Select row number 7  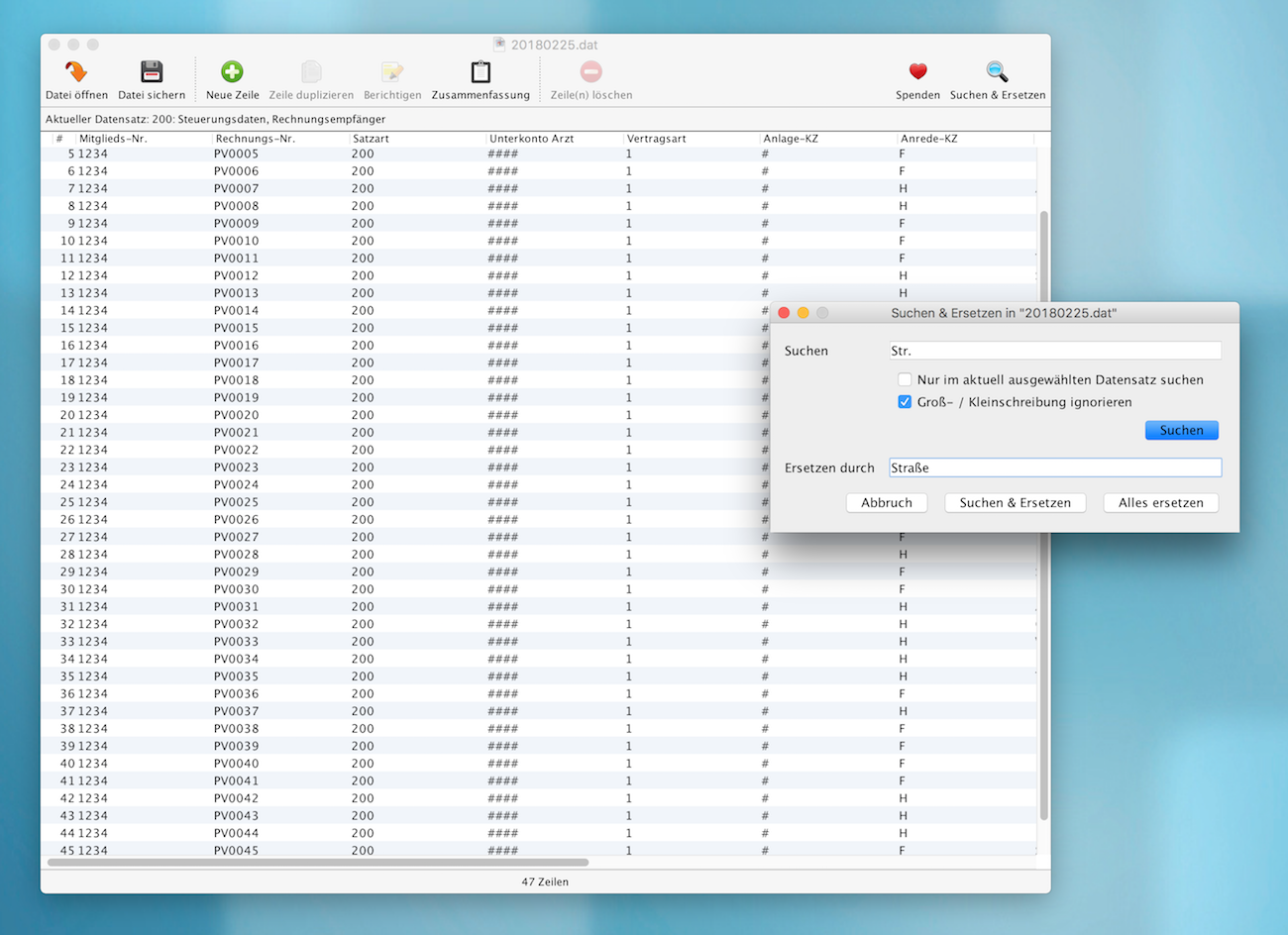coord(70,188)
